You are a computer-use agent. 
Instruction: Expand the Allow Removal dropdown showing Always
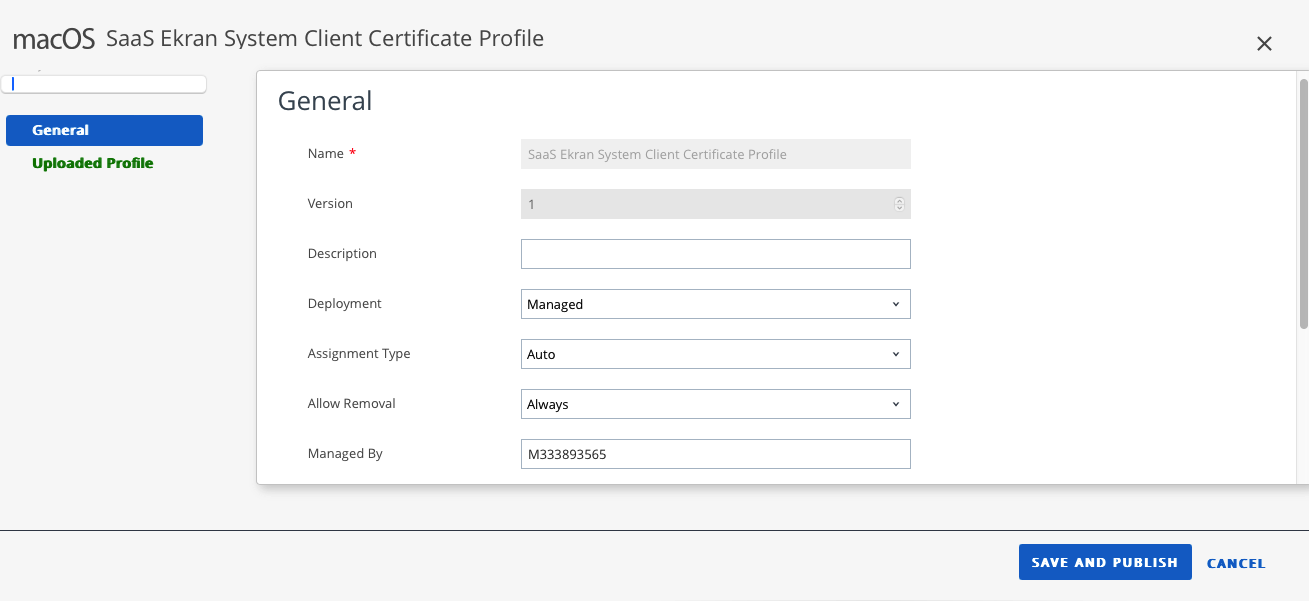pyautogui.click(x=715, y=404)
